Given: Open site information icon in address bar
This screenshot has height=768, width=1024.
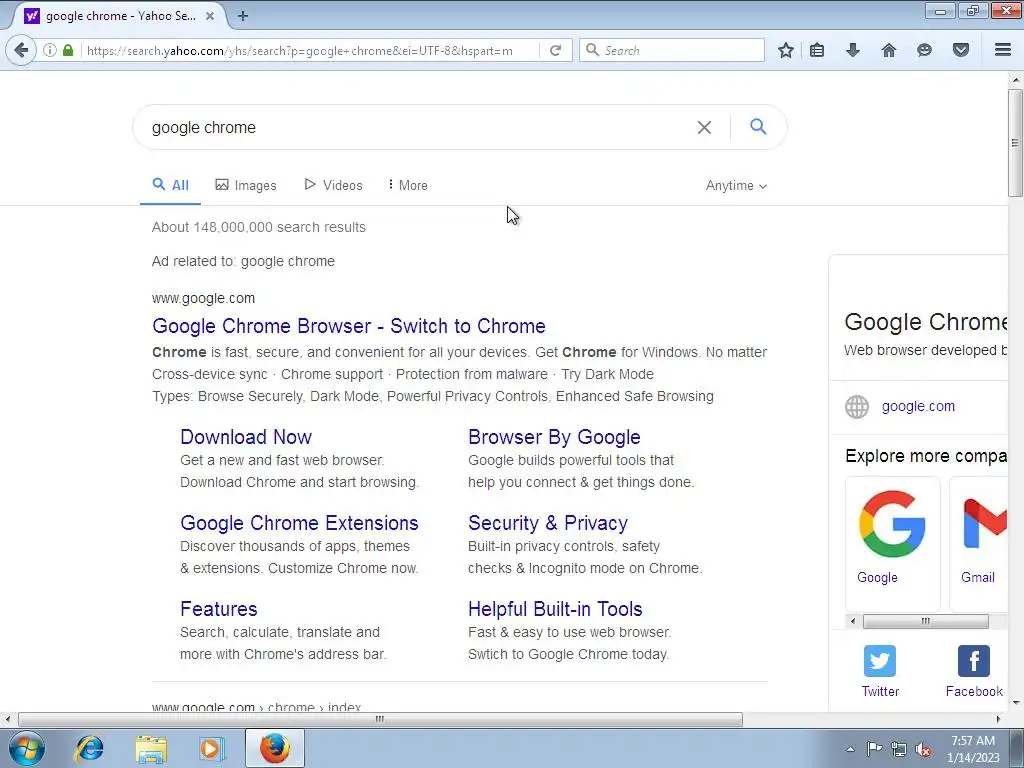Looking at the screenshot, I should coord(50,50).
